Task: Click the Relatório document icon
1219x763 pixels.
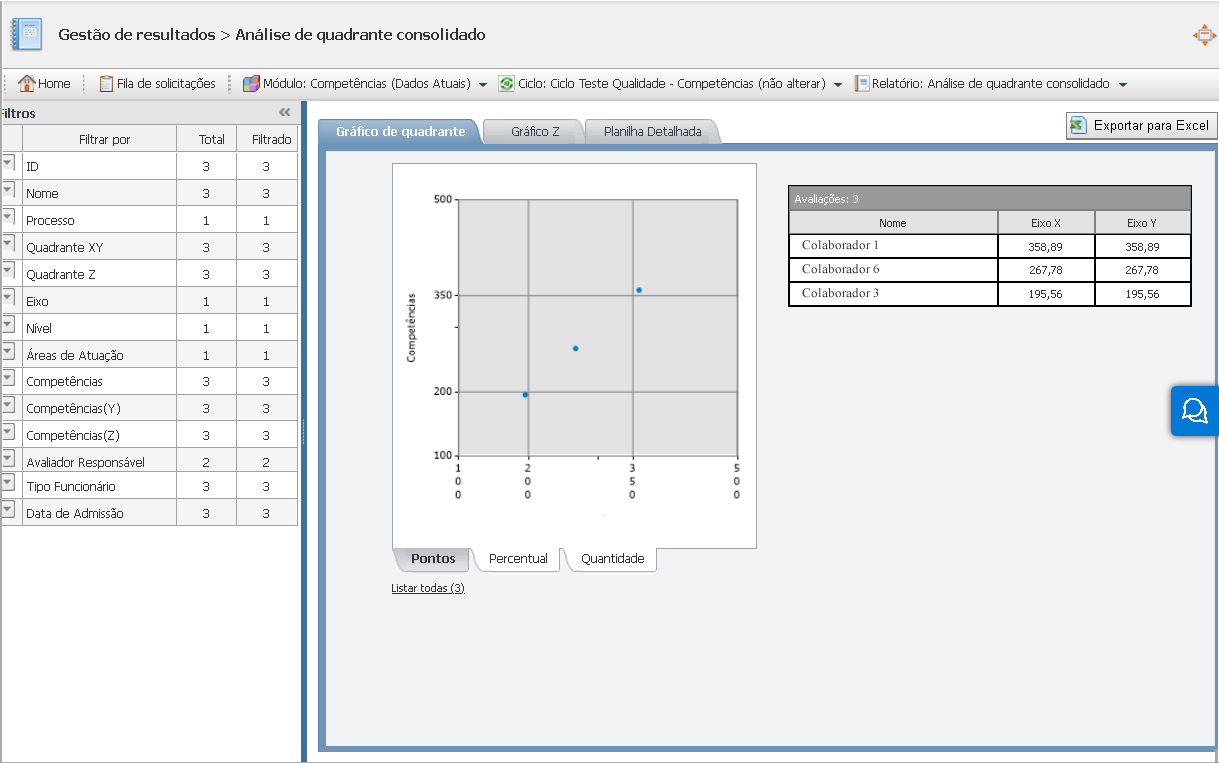Action: (862, 84)
